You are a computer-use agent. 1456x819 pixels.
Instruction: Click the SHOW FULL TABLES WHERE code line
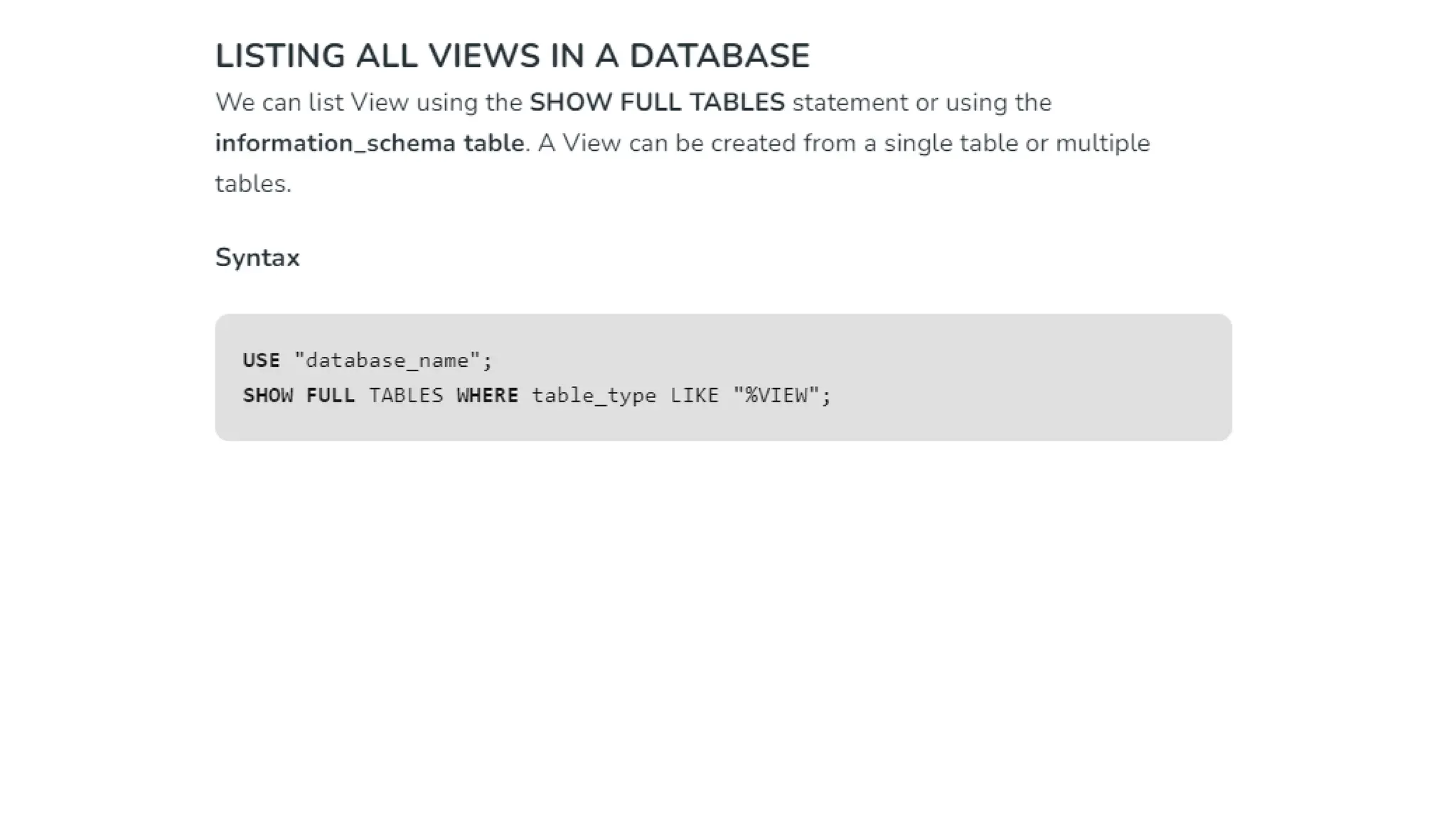537,395
